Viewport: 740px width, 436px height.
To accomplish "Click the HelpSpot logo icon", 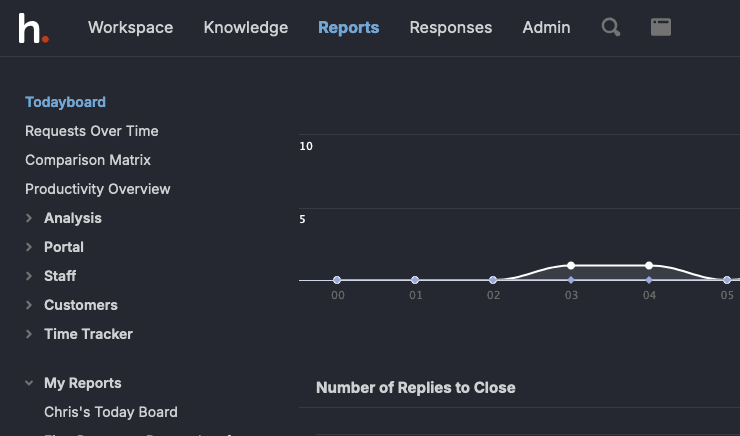I will click(x=33, y=28).
